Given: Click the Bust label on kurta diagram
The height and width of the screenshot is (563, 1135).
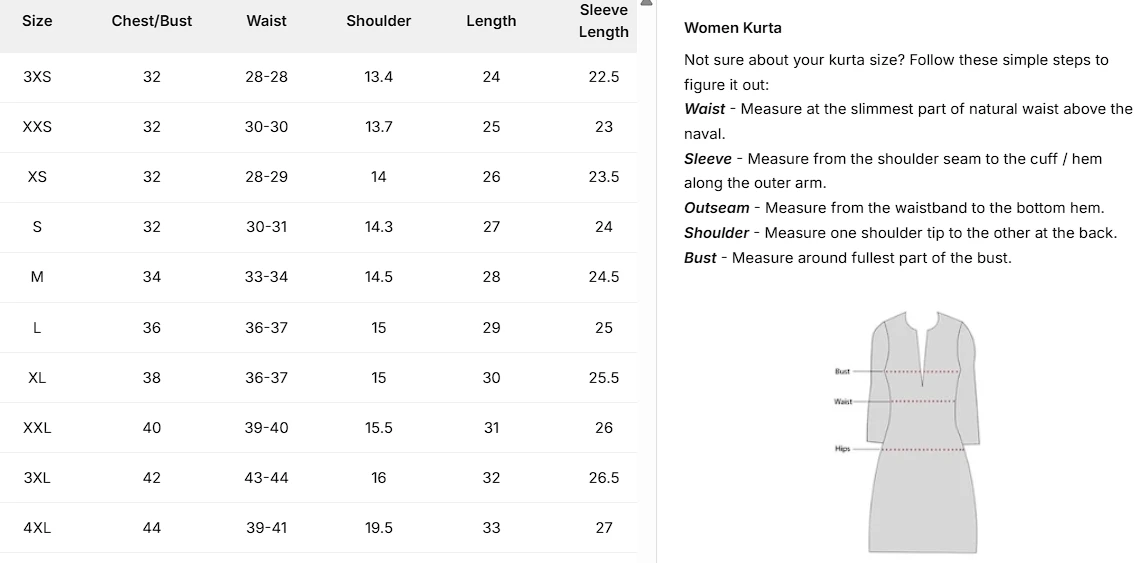Looking at the screenshot, I should pyautogui.click(x=843, y=371).
